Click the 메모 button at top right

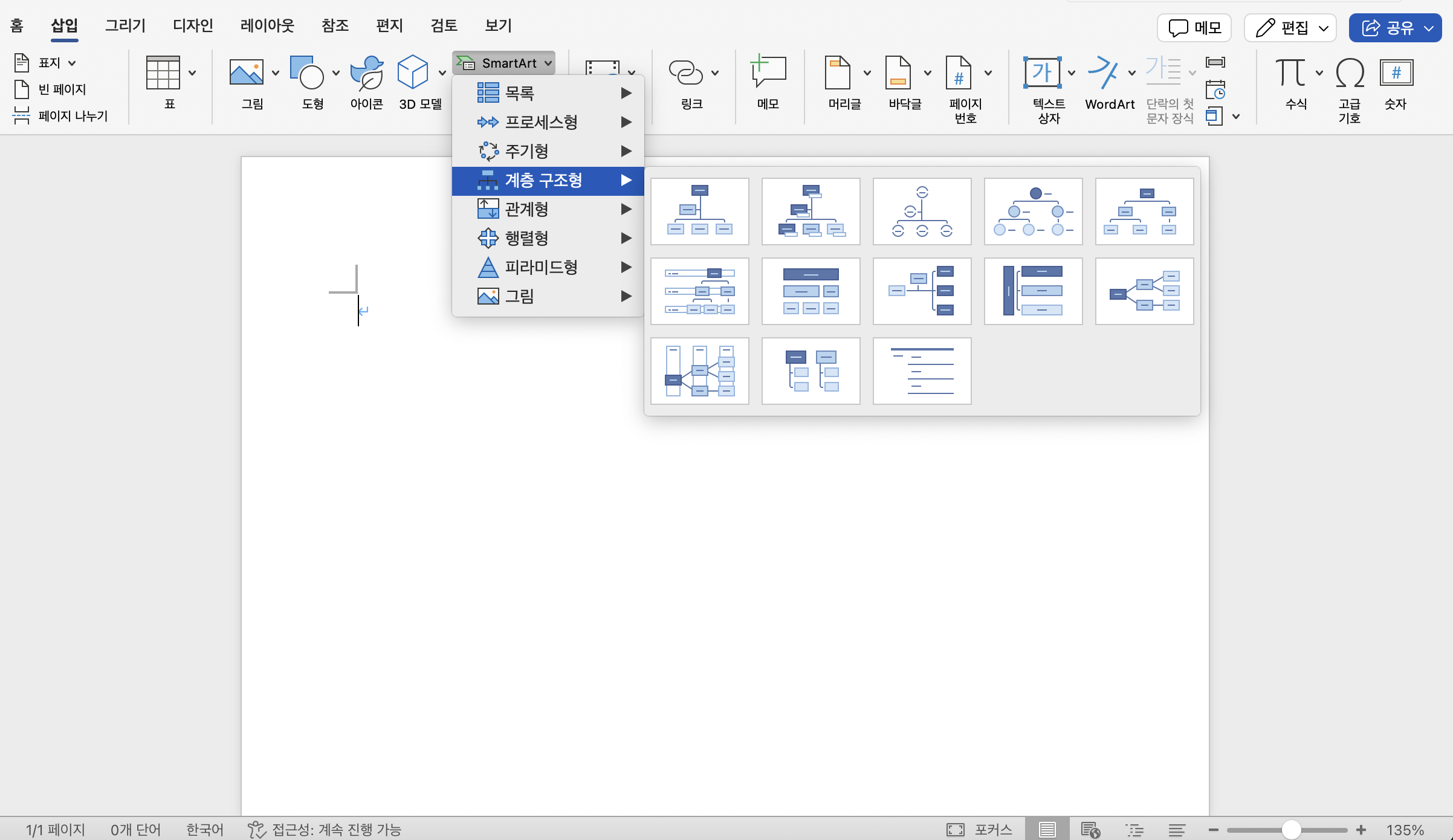(1194, 28)
